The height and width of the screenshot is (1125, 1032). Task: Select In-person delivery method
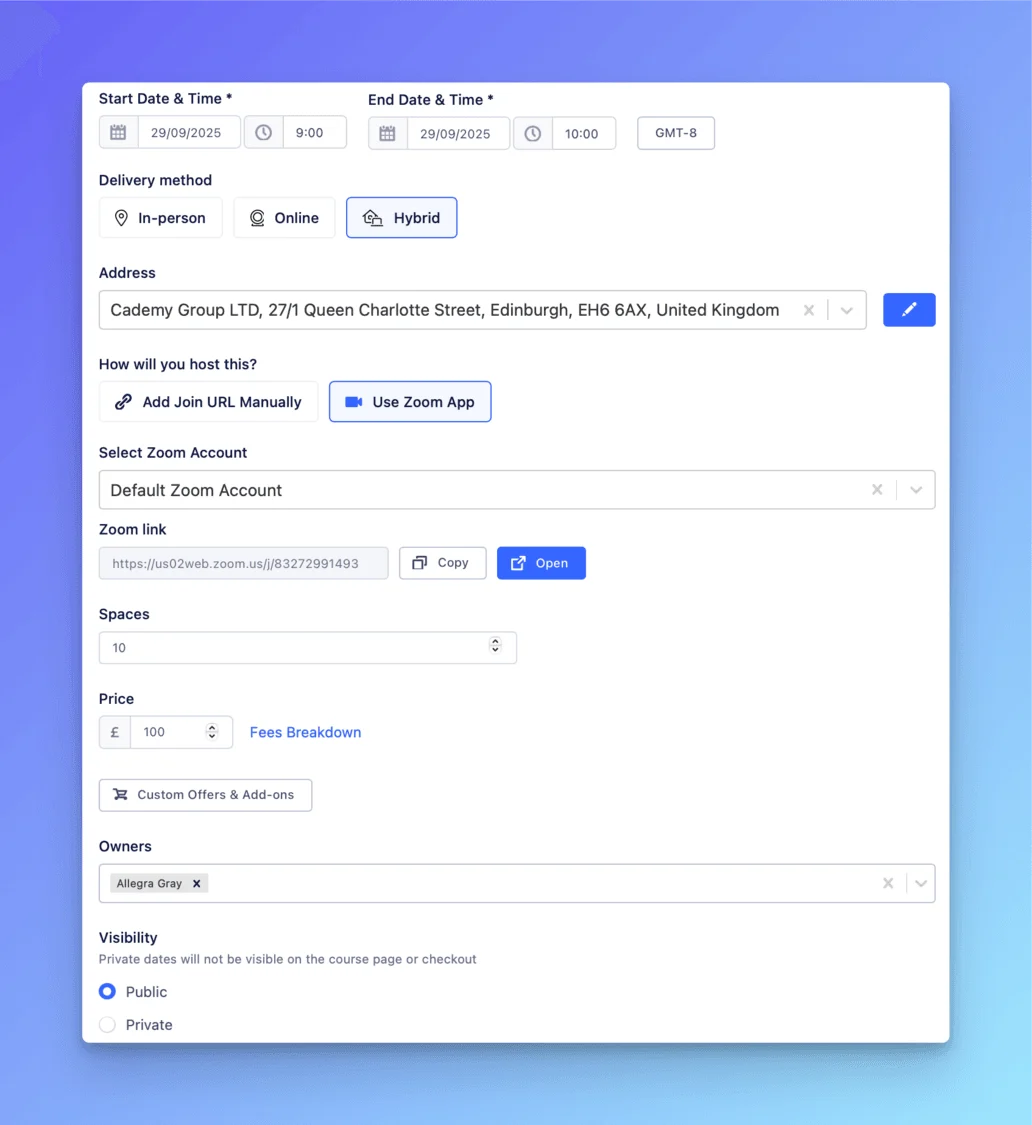pyautogui.click(x=161, y=217)
